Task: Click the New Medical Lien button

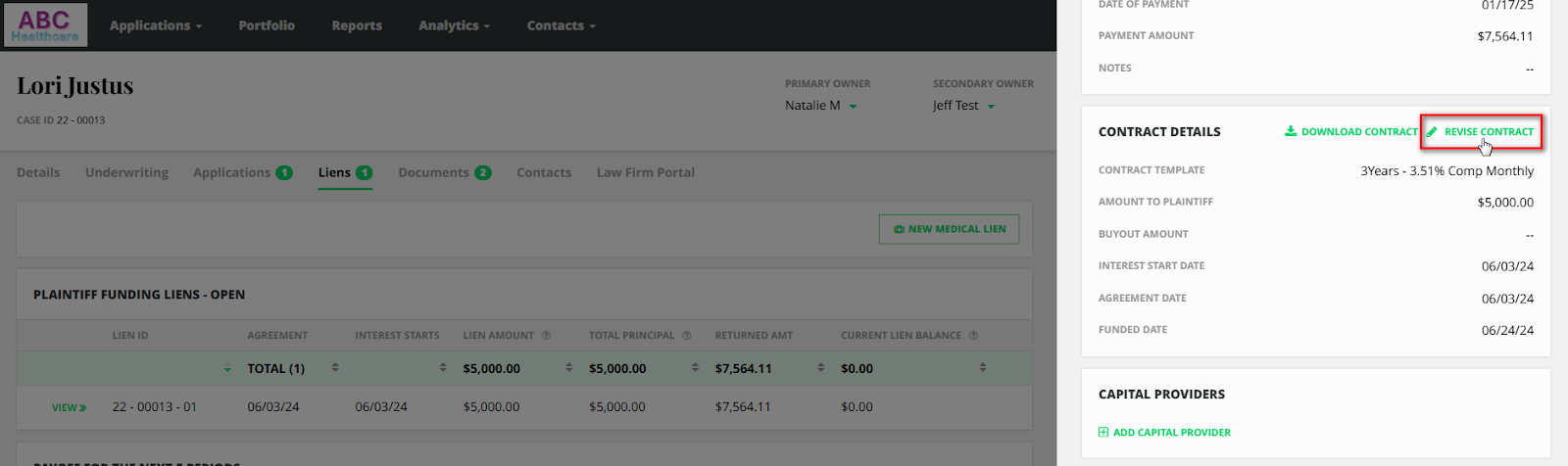Action: pyautogui.click(x=949, y=229)
